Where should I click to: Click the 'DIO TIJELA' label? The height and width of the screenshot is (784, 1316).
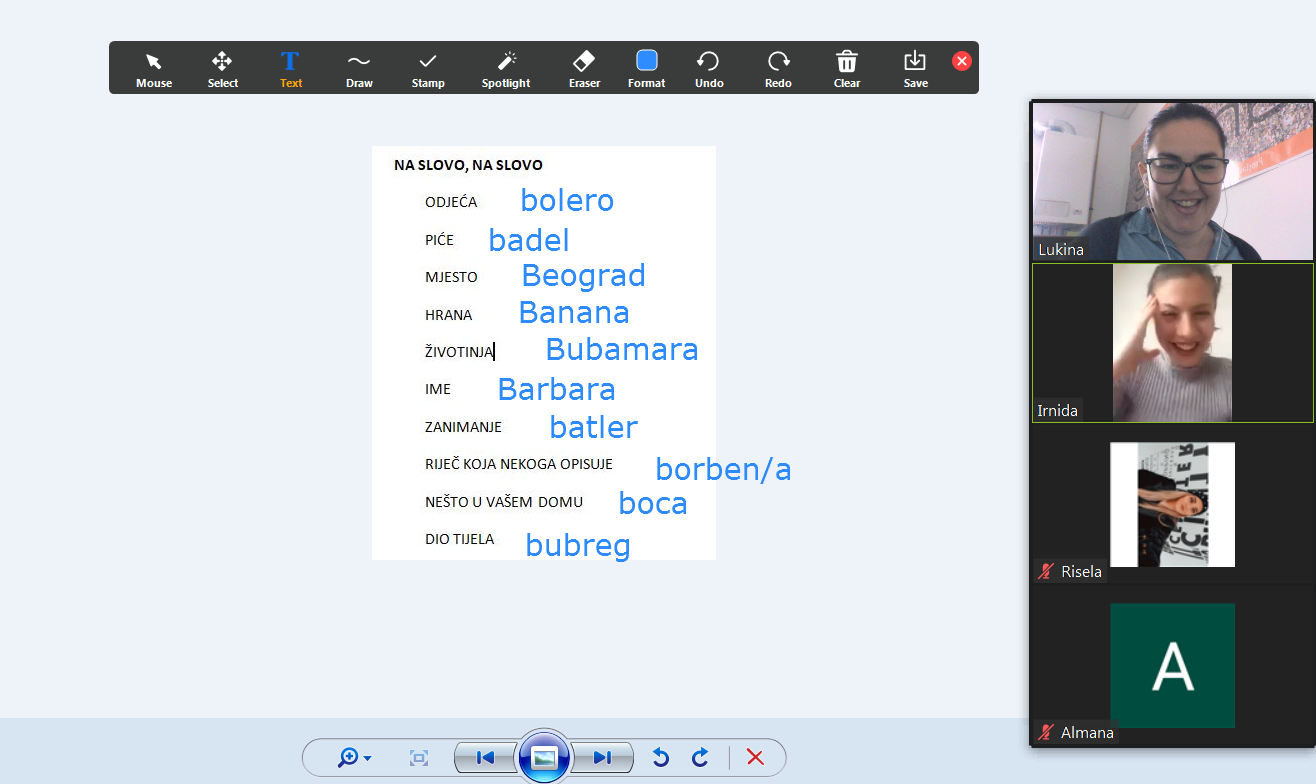pos(459,539)
